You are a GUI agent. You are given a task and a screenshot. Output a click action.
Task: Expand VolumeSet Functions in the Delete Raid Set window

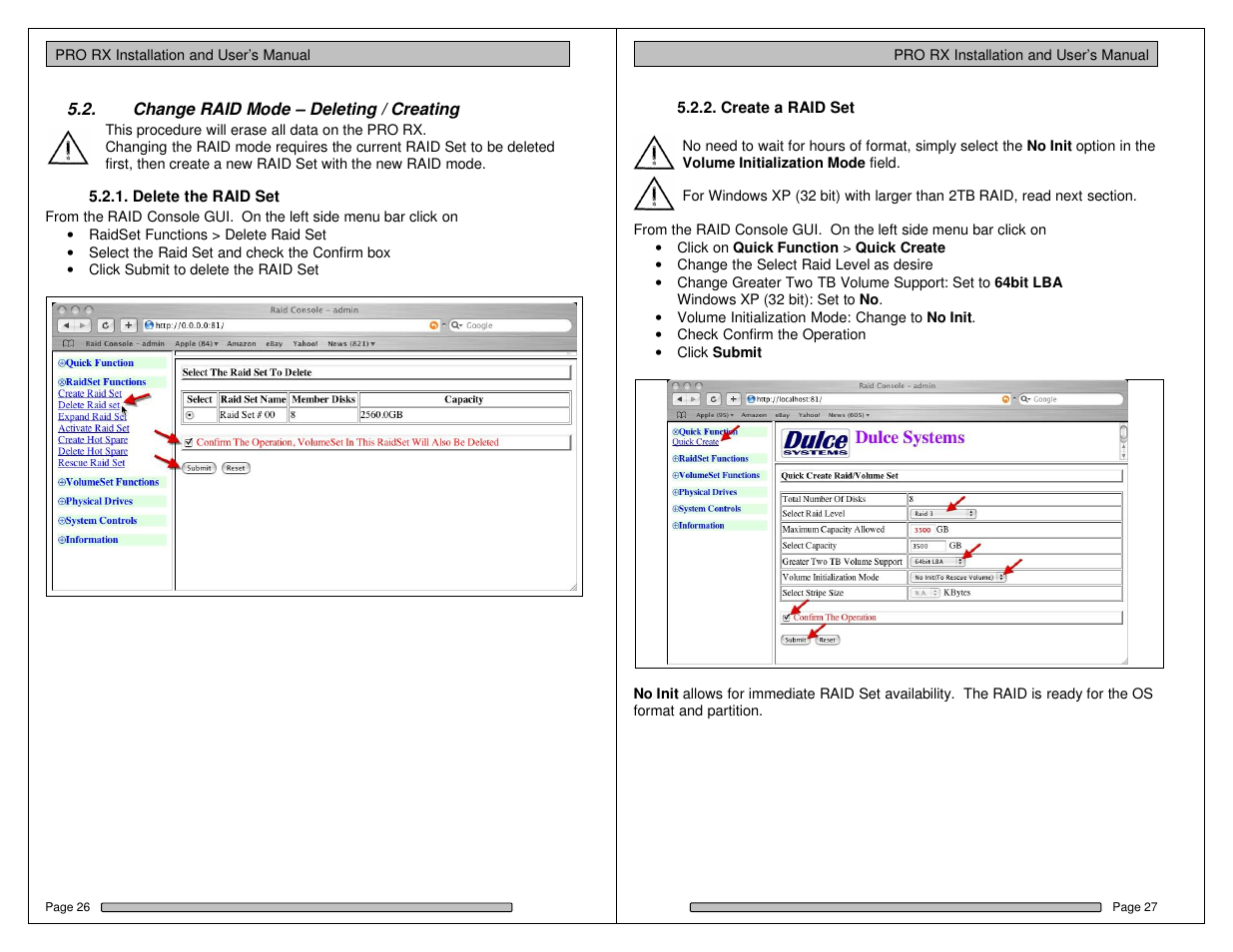pyautogui.click(x=109, y=482)
